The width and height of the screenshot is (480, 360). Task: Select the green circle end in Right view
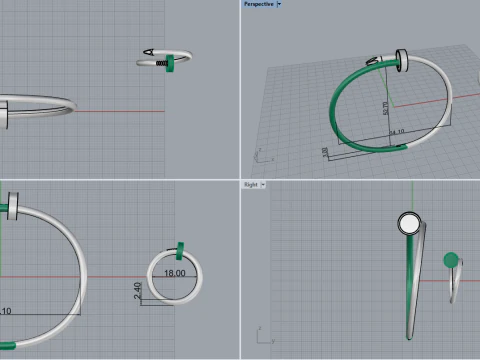click(x=451, y=260)
